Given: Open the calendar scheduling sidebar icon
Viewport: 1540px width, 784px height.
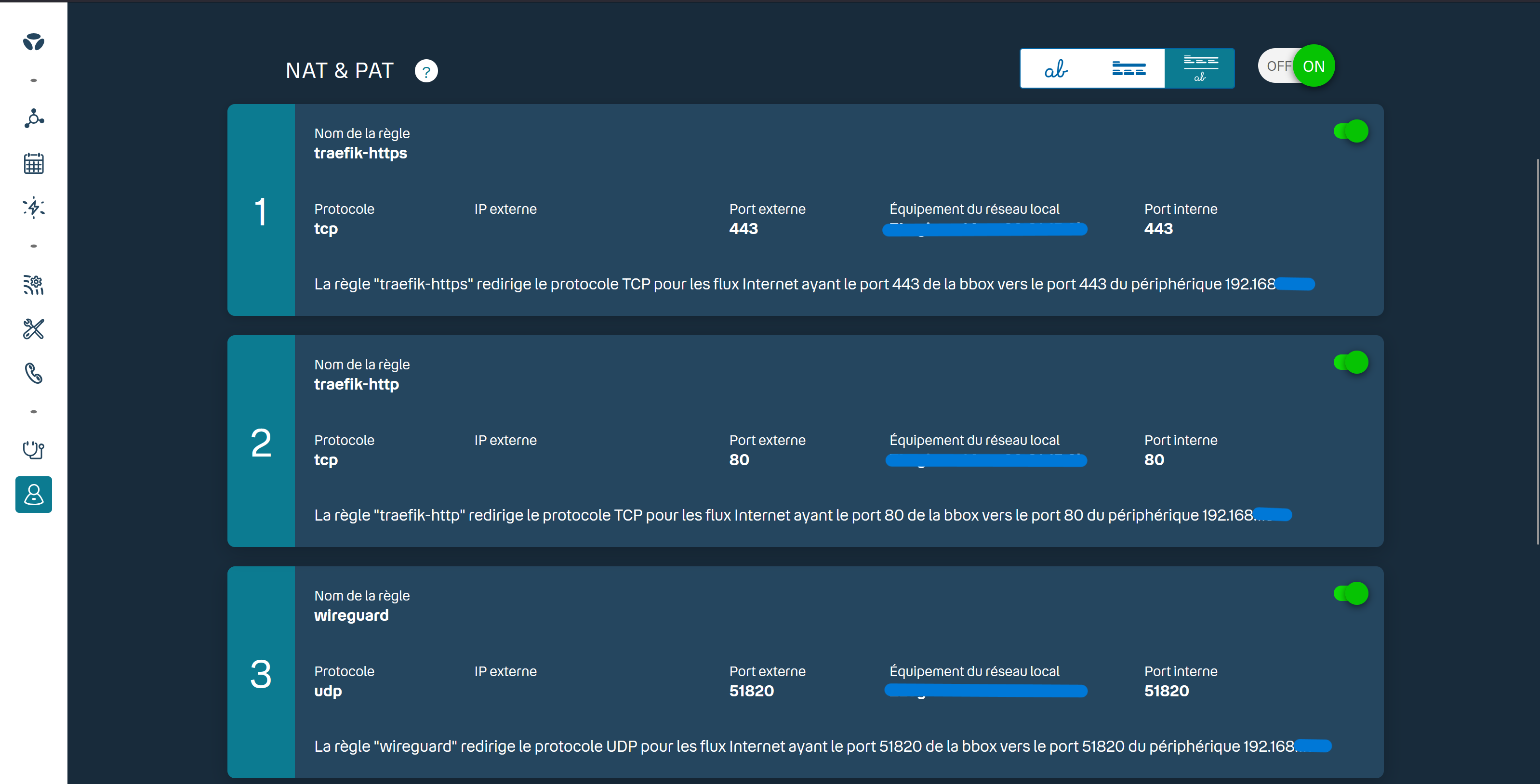Looking at the screenshot, I should pos(33,163).
